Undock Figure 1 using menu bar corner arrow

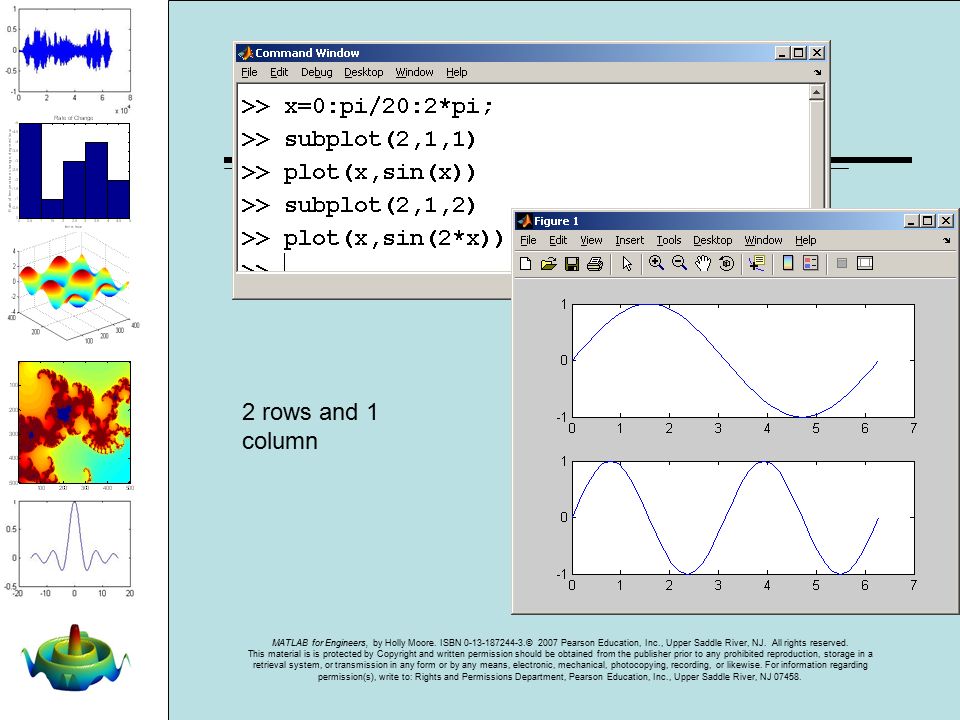coord(947,241)
